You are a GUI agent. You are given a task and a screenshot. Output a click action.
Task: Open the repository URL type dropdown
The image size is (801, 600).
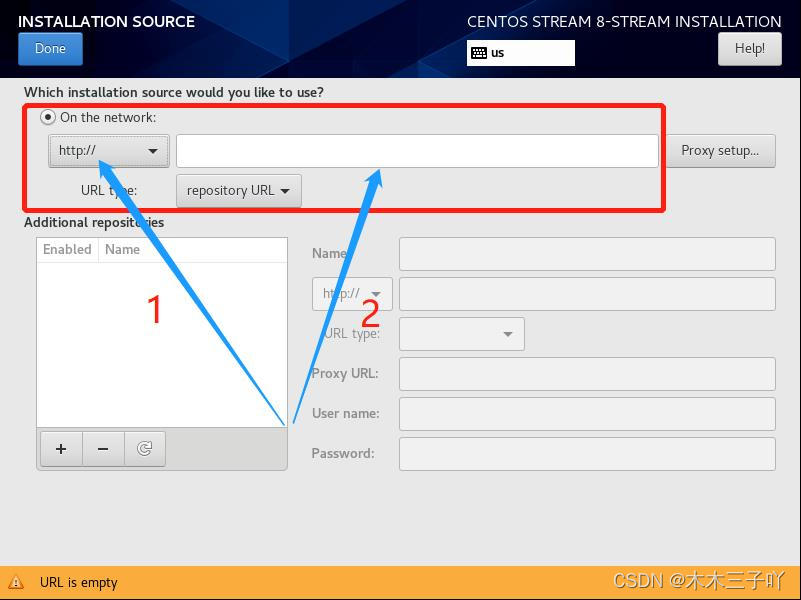[x=238, y=190]
